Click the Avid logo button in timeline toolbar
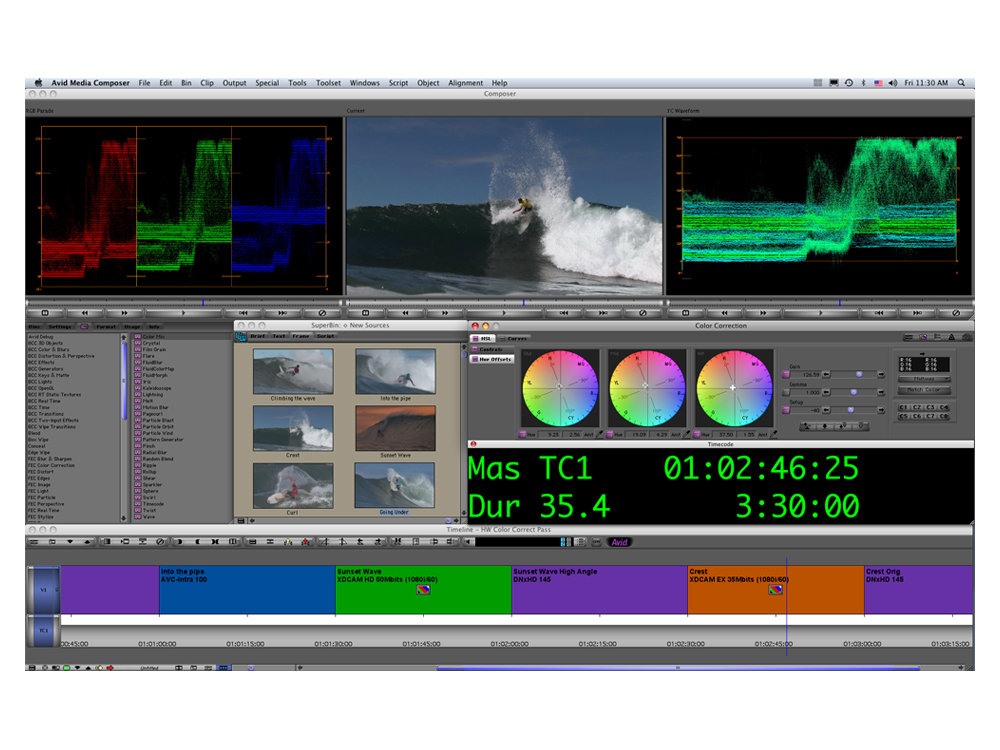 click(619, 542)
